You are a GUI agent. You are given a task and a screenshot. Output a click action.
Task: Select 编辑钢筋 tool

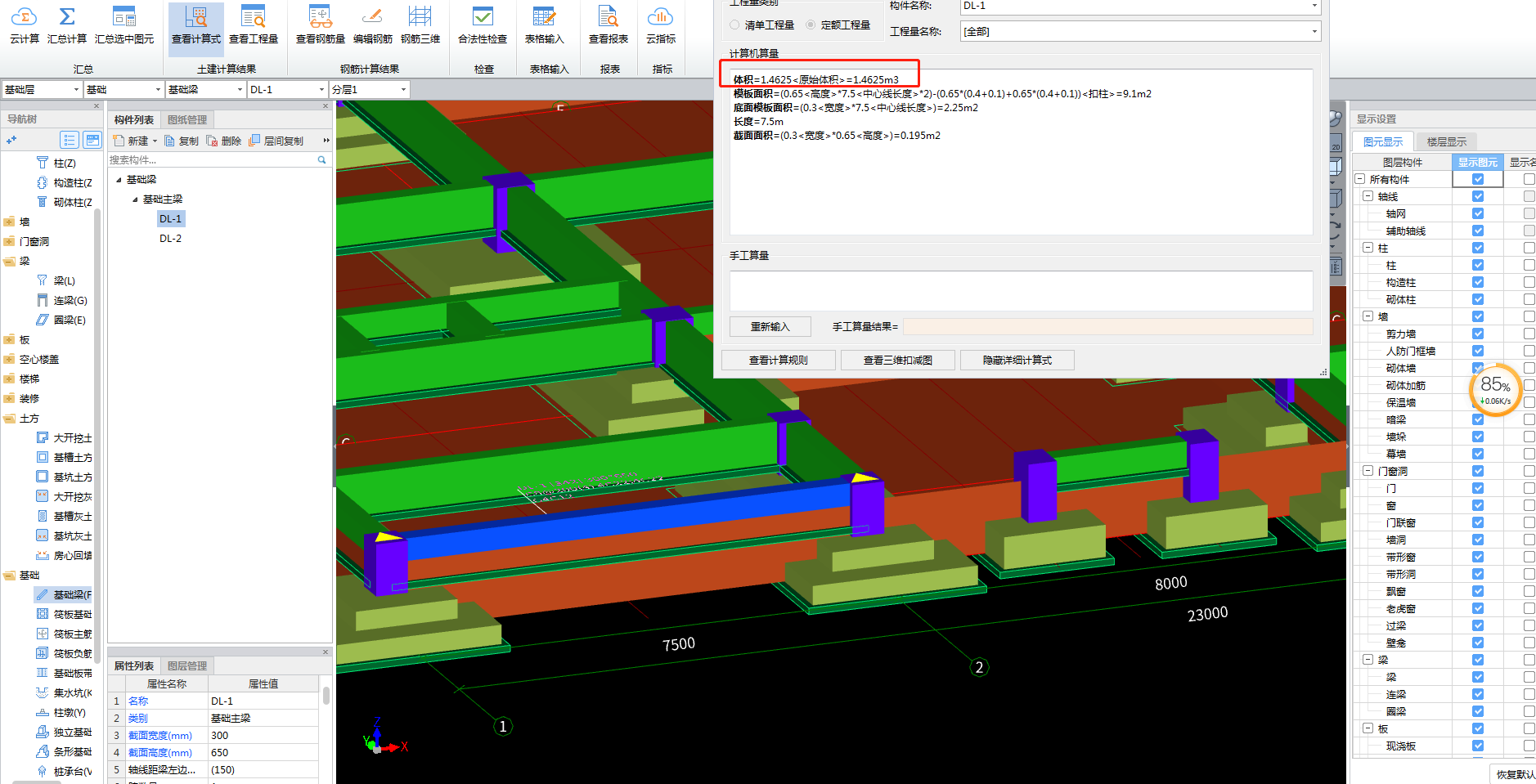(373, 25)
